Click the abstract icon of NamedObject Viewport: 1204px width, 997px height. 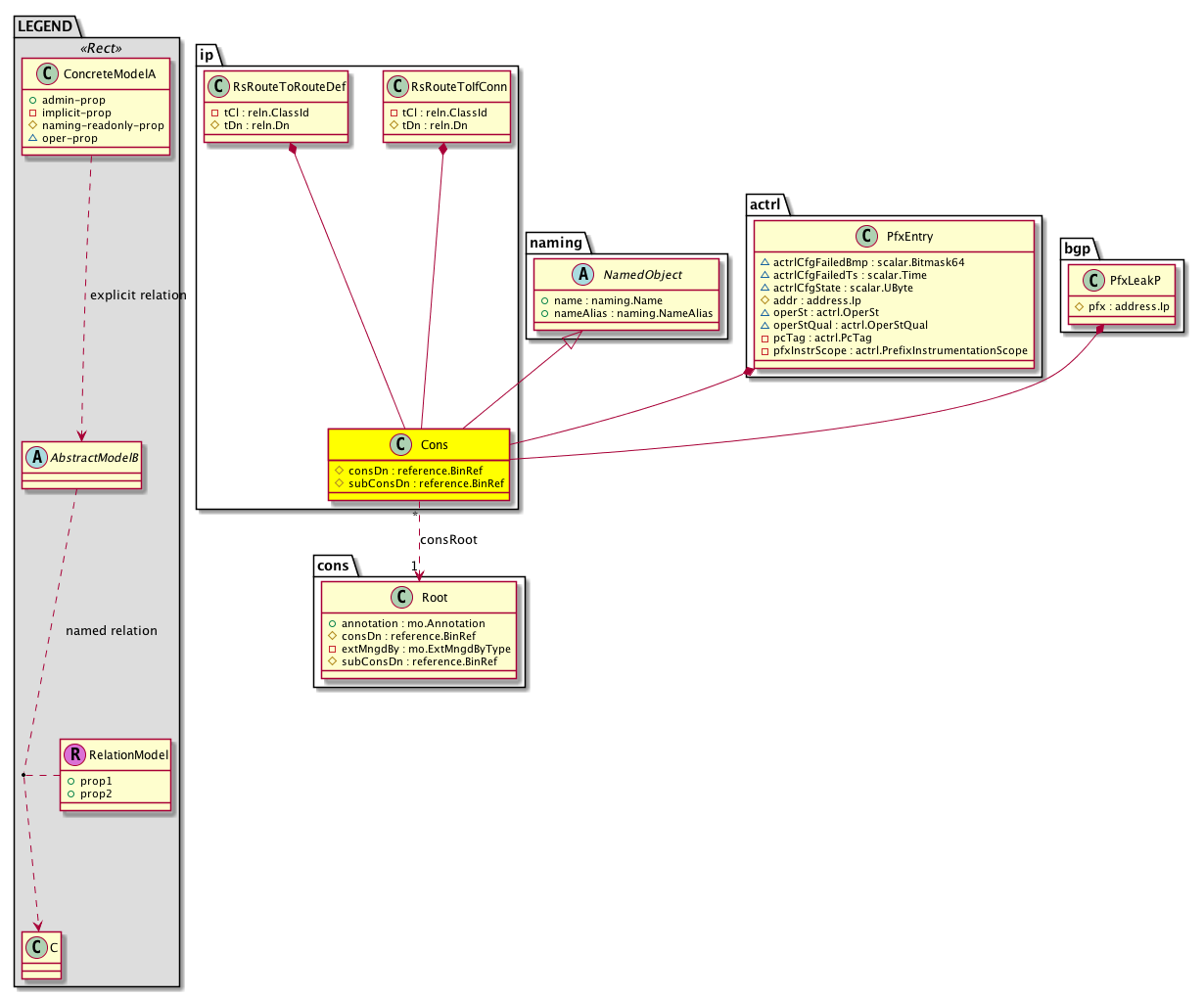point(584,275)
